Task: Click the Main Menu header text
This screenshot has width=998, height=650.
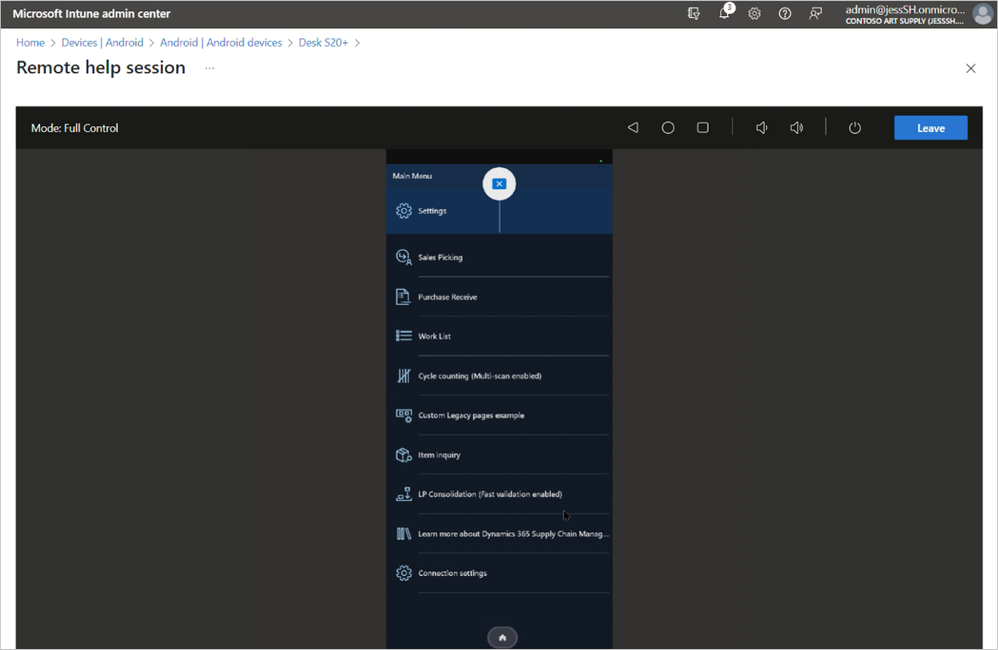Action: pos(412,176)
